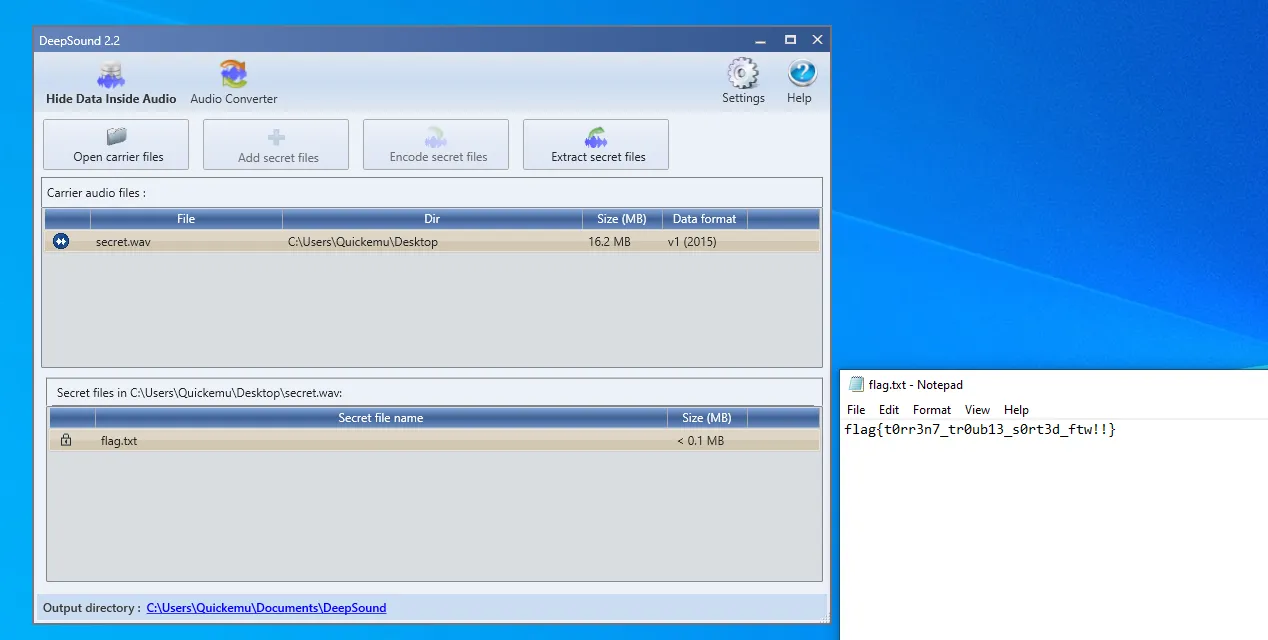Open Notepad Format menu
The height and width of the screenshot is (640, 1268).
pyautogui.click(x=931, y=410)
